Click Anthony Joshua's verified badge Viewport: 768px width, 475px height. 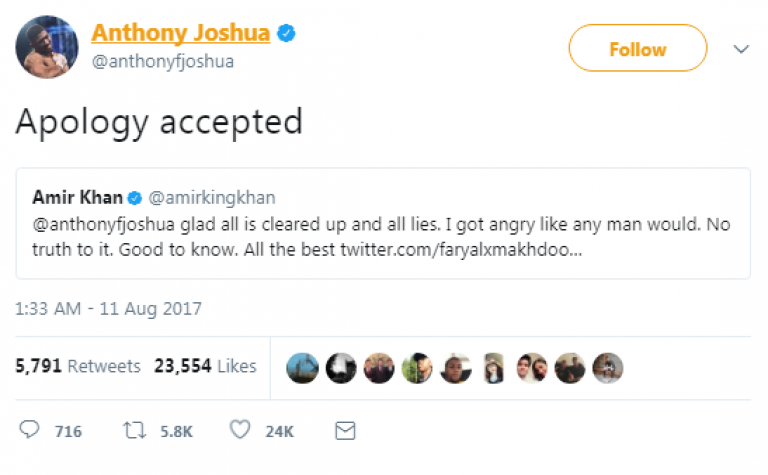[x=286, y=33]
